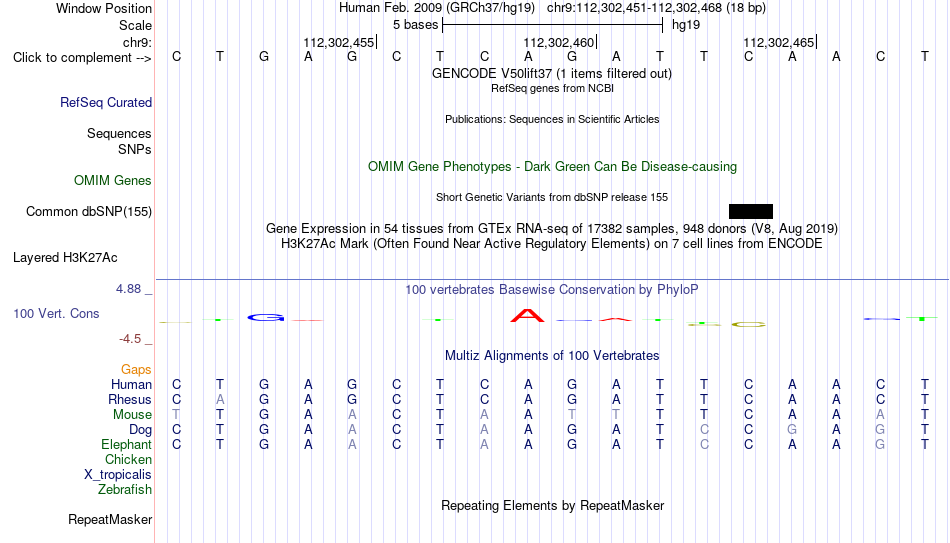Open the Sequences track label
Screen dimensions: 950x543
(x=119, y=133)
